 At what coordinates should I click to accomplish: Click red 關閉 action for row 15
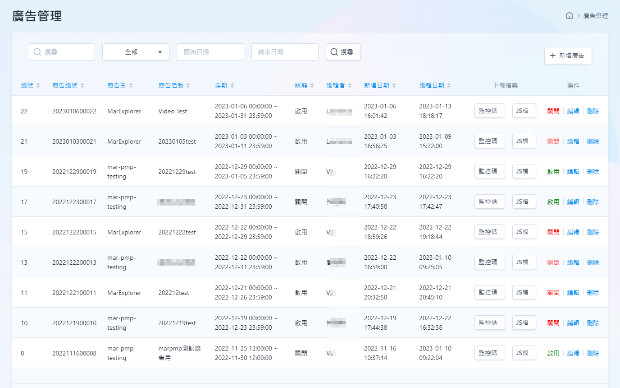[x=553, y=232]
